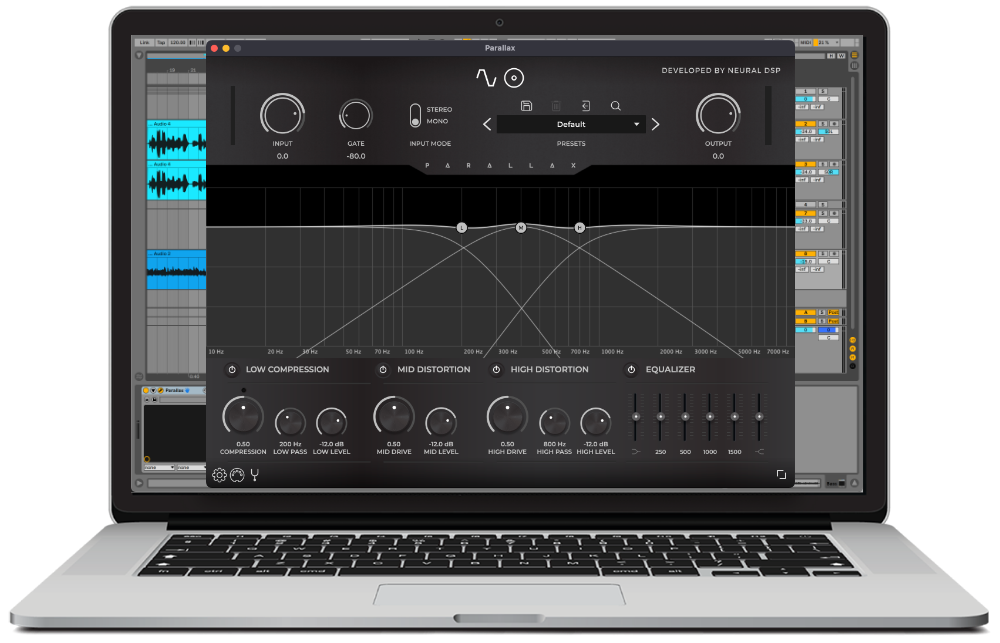Click the Input gain knob
Screen dimensions: 1000x643
pyautogui.click(x=282, y=115)
